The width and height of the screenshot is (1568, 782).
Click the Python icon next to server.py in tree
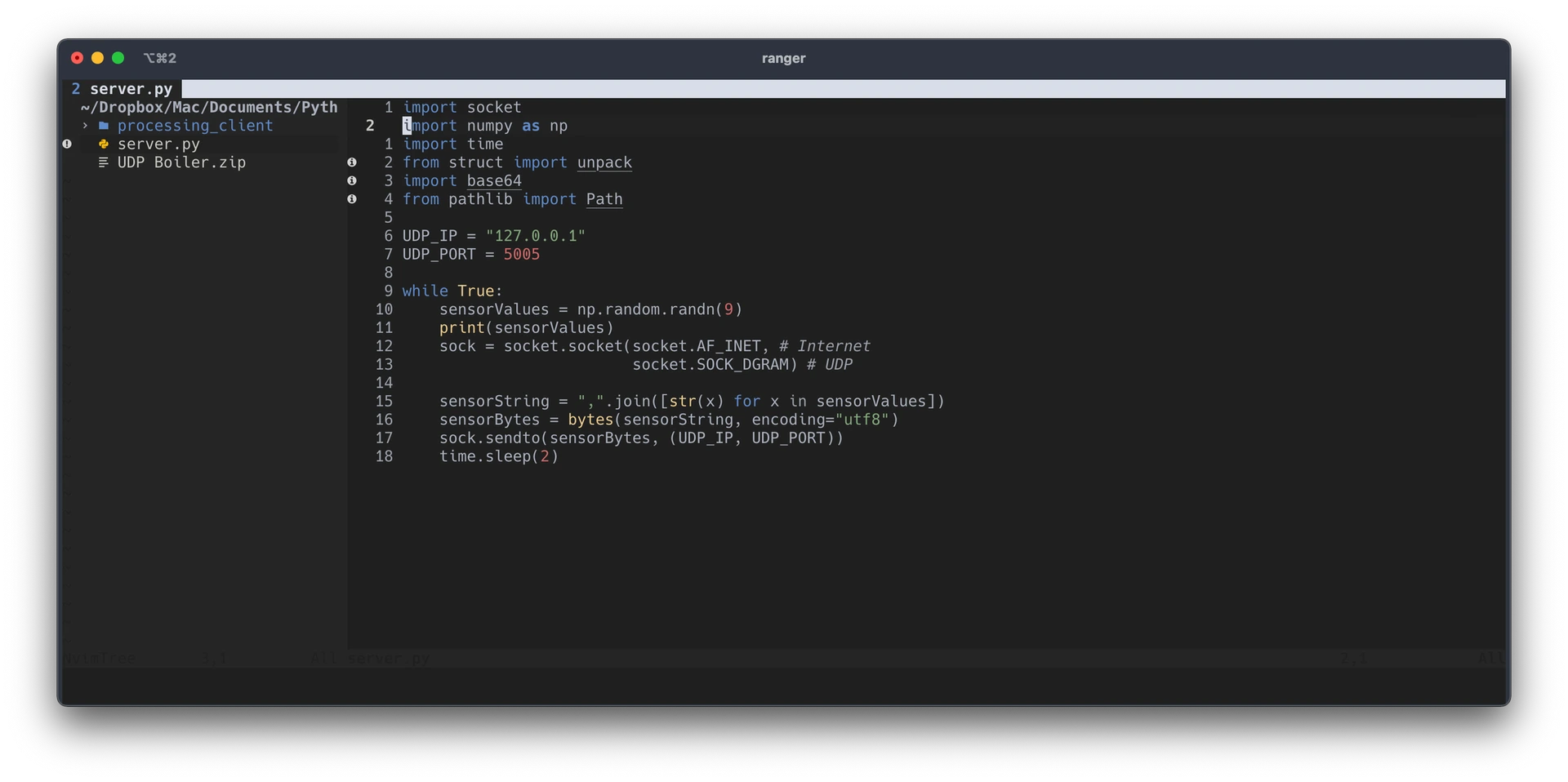pyautogui.click(x=104, y=144)
